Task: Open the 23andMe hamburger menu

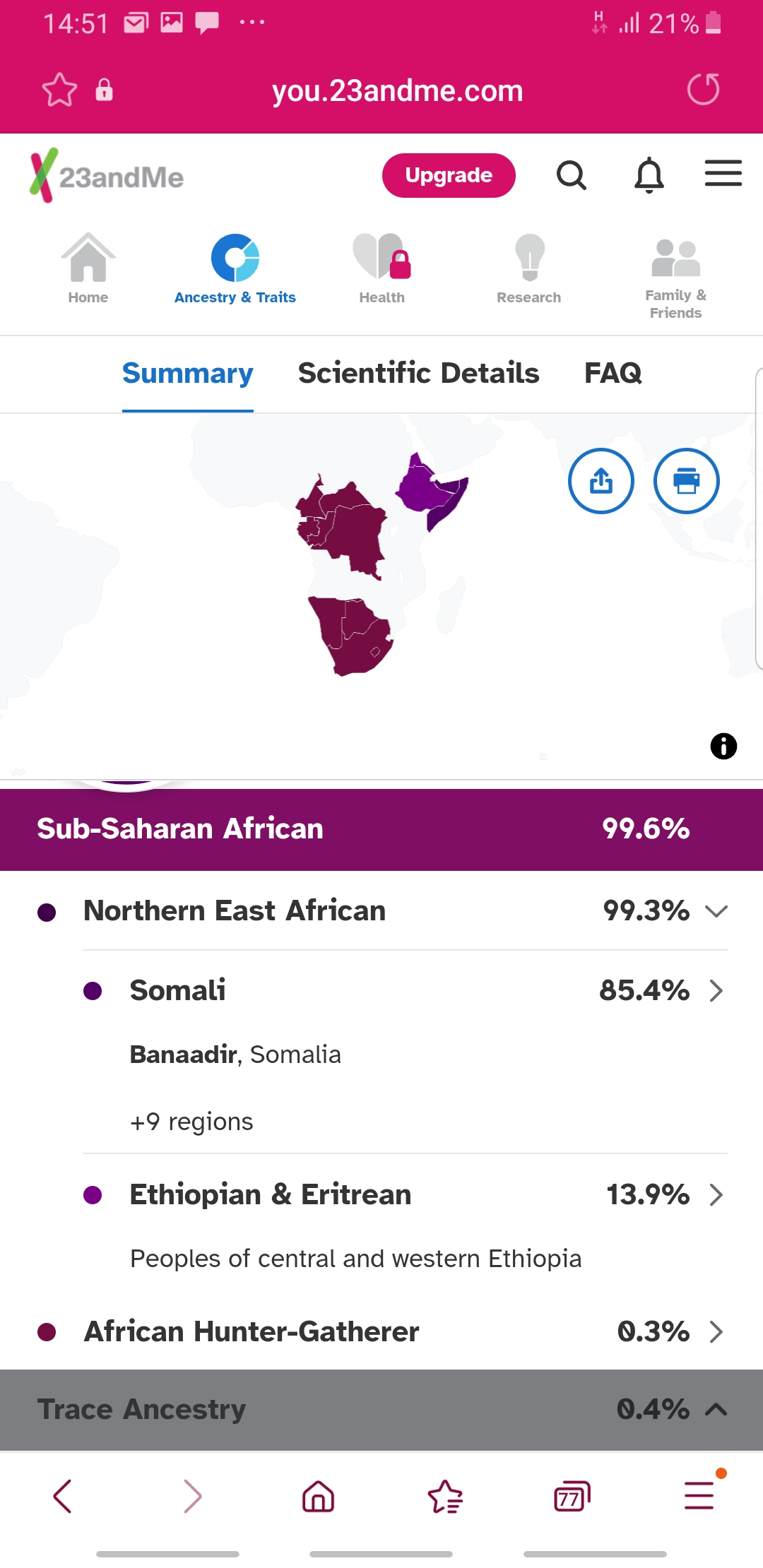Action: pyautogui.click(x=723, y=174)
